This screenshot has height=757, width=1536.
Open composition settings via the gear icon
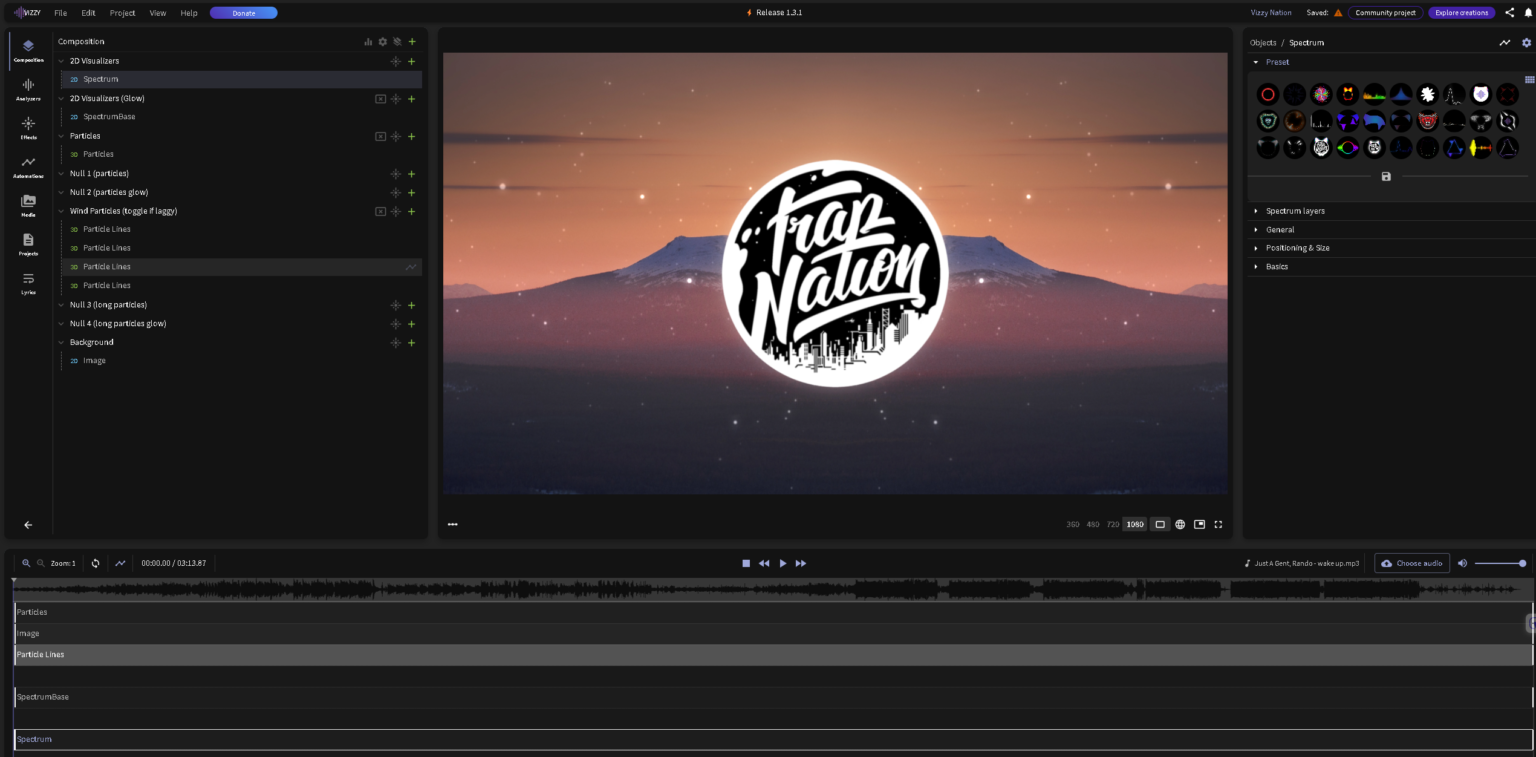382,41
